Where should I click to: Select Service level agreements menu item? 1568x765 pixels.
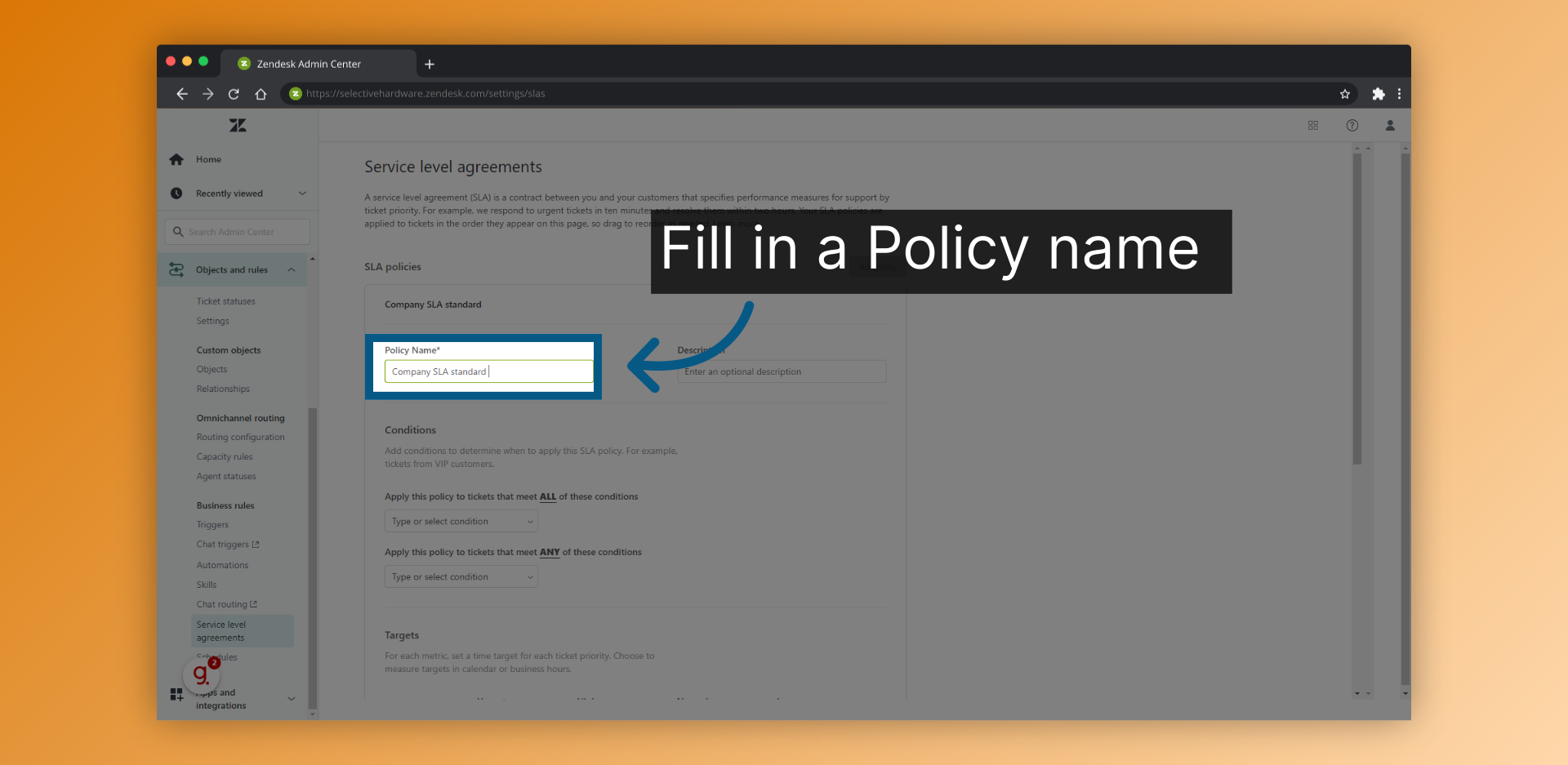coord(243,631)
